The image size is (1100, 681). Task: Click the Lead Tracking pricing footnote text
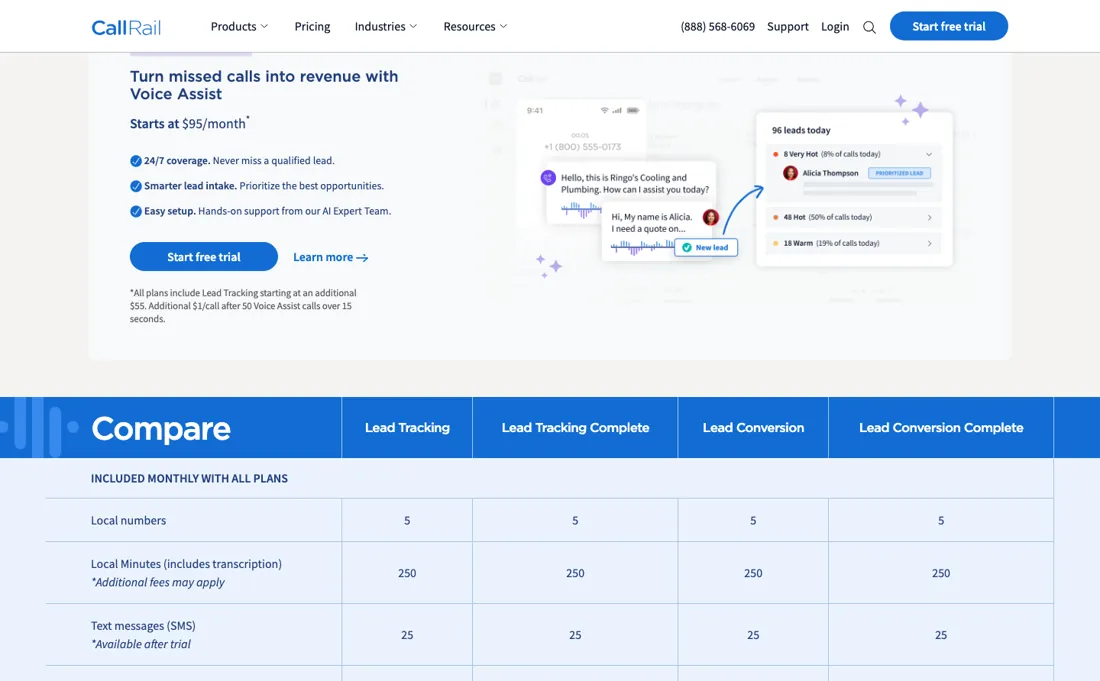pyautogui.click(x=243, y=306)
